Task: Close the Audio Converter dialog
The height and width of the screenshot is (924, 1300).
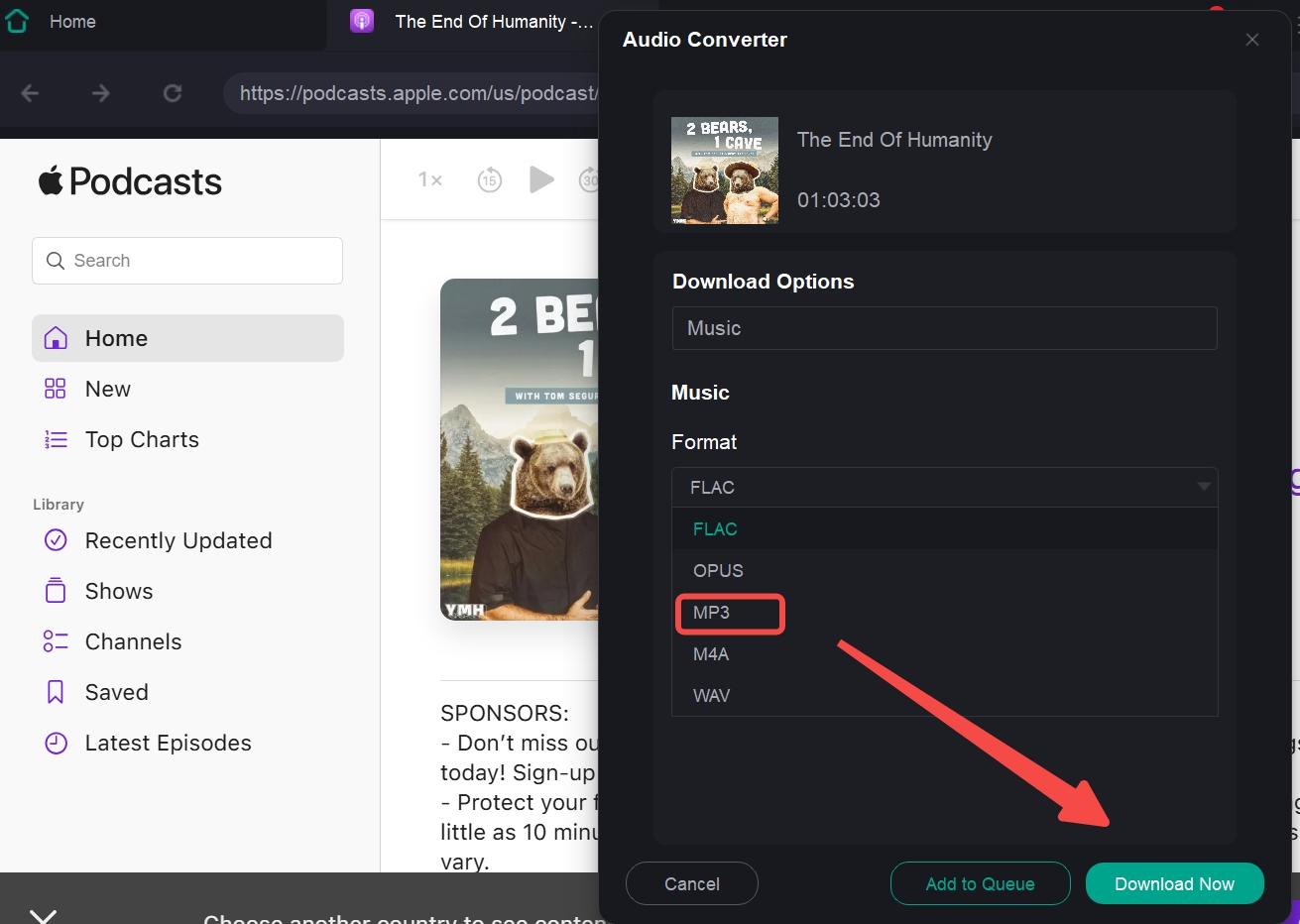Action: 1252,40
